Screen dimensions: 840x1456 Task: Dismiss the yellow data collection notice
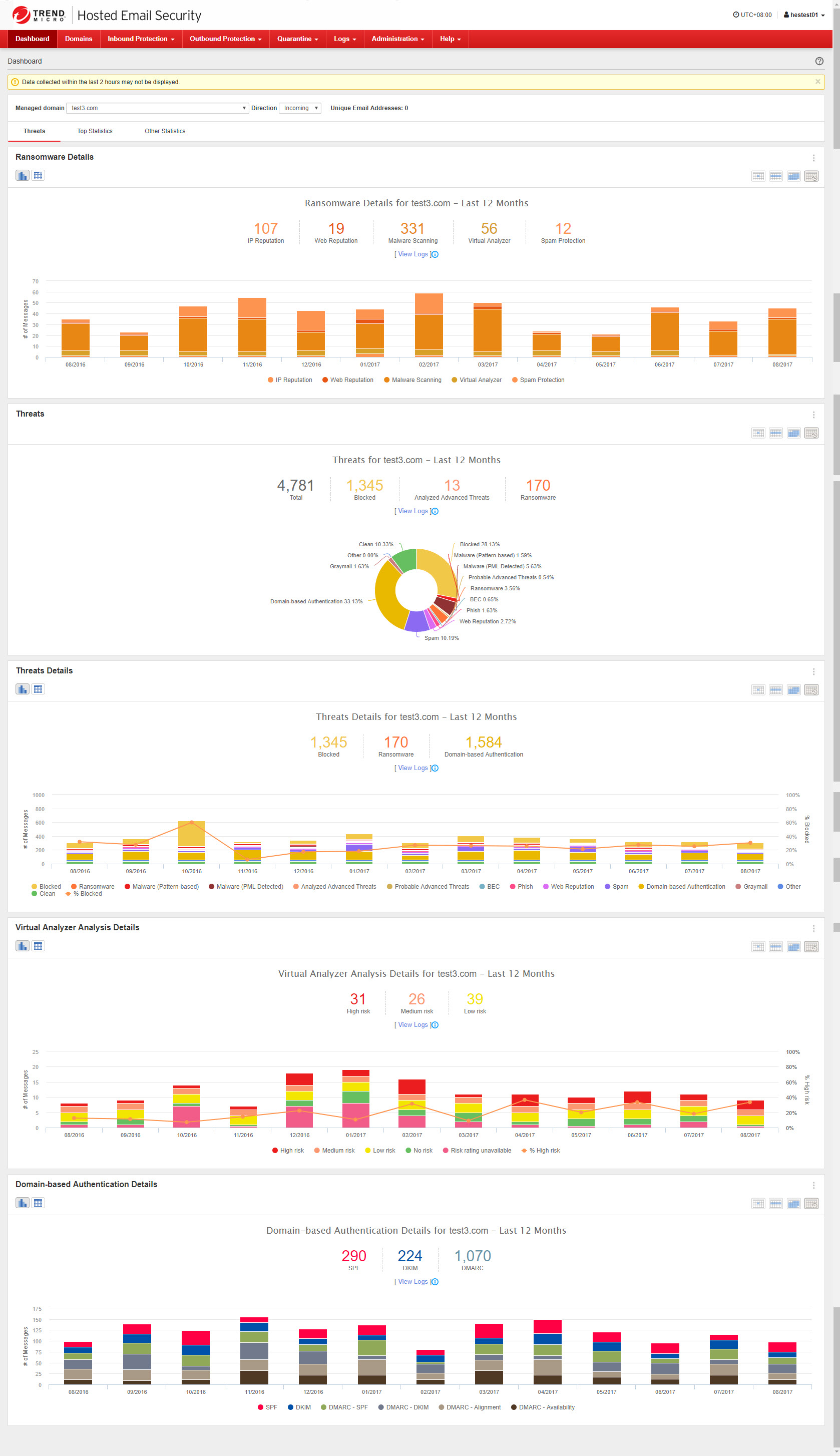pos(817,82)
